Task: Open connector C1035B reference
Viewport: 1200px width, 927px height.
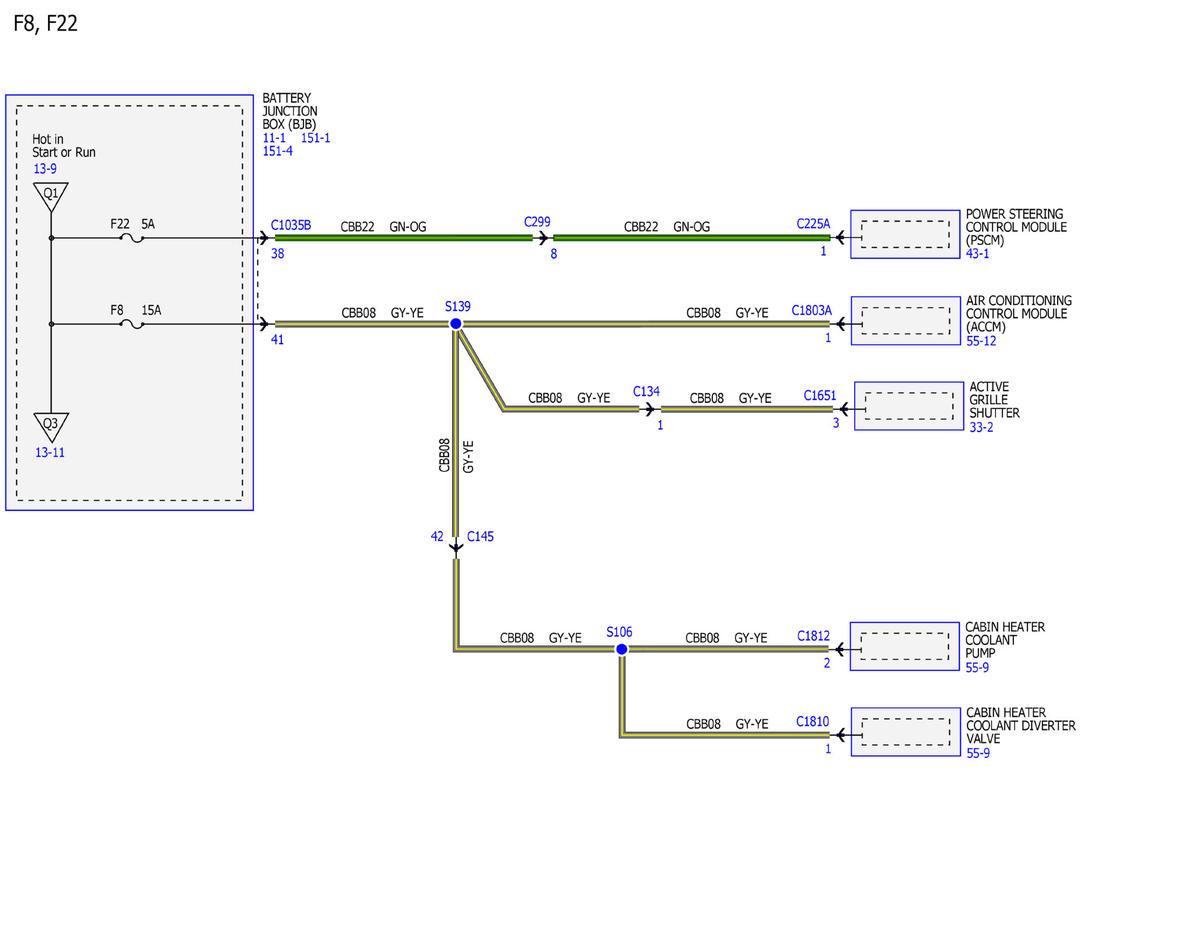Action: [291, 226]
